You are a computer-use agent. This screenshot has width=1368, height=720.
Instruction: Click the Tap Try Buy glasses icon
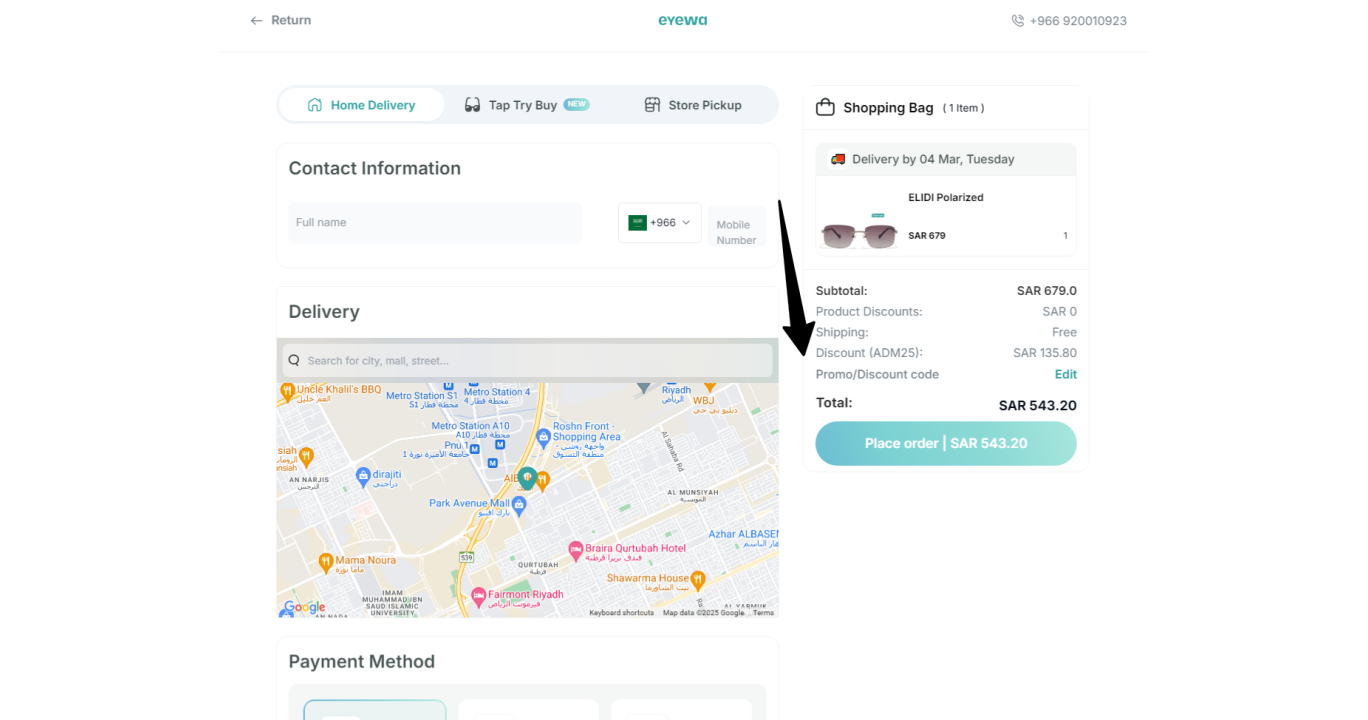click(473, 105)
